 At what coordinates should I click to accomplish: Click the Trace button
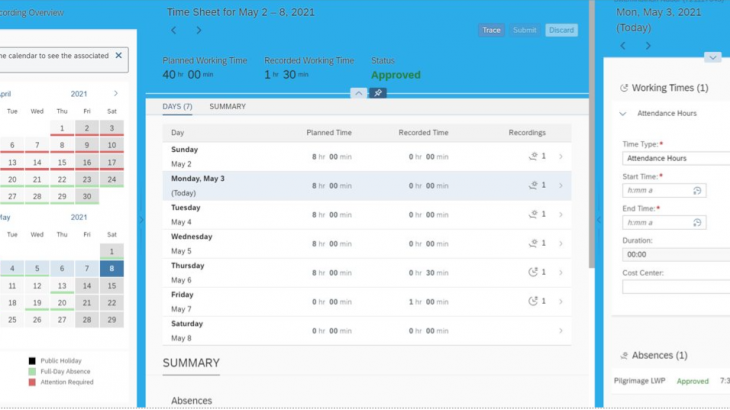[491, 30]
